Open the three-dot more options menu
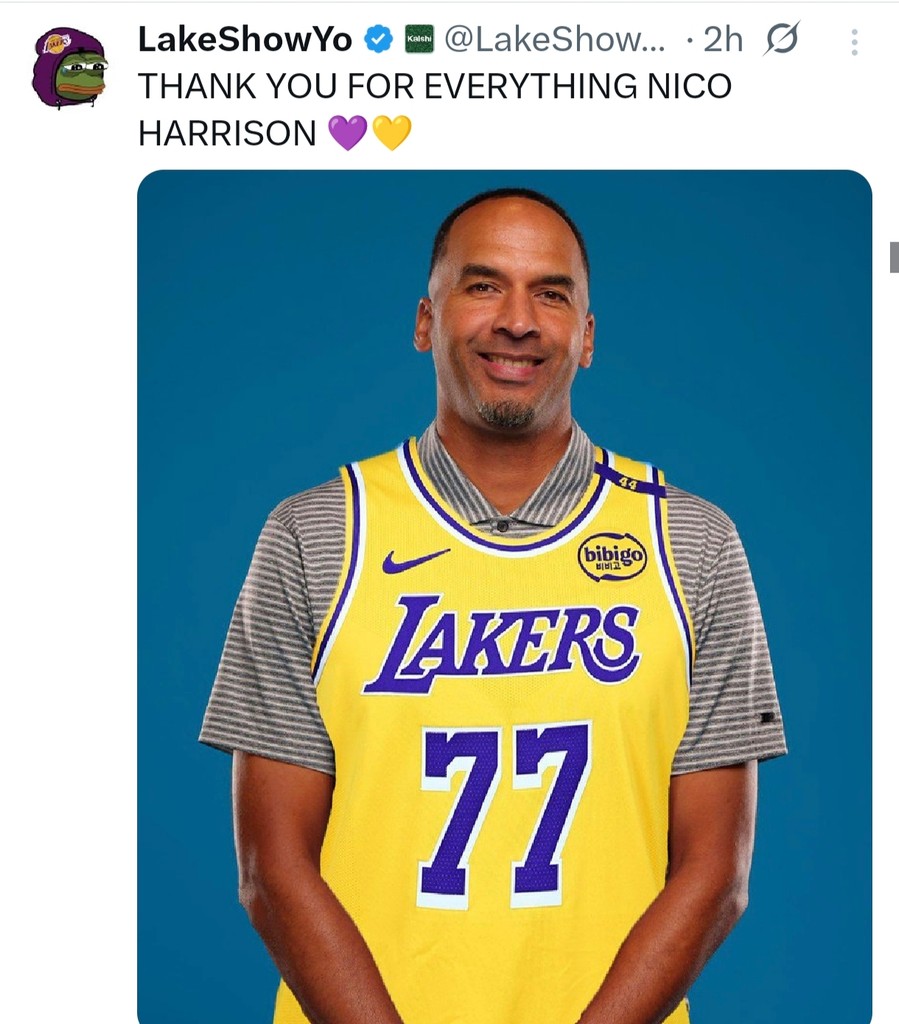This screenshot has width=899, height=1024. click(x=854, y=41)
